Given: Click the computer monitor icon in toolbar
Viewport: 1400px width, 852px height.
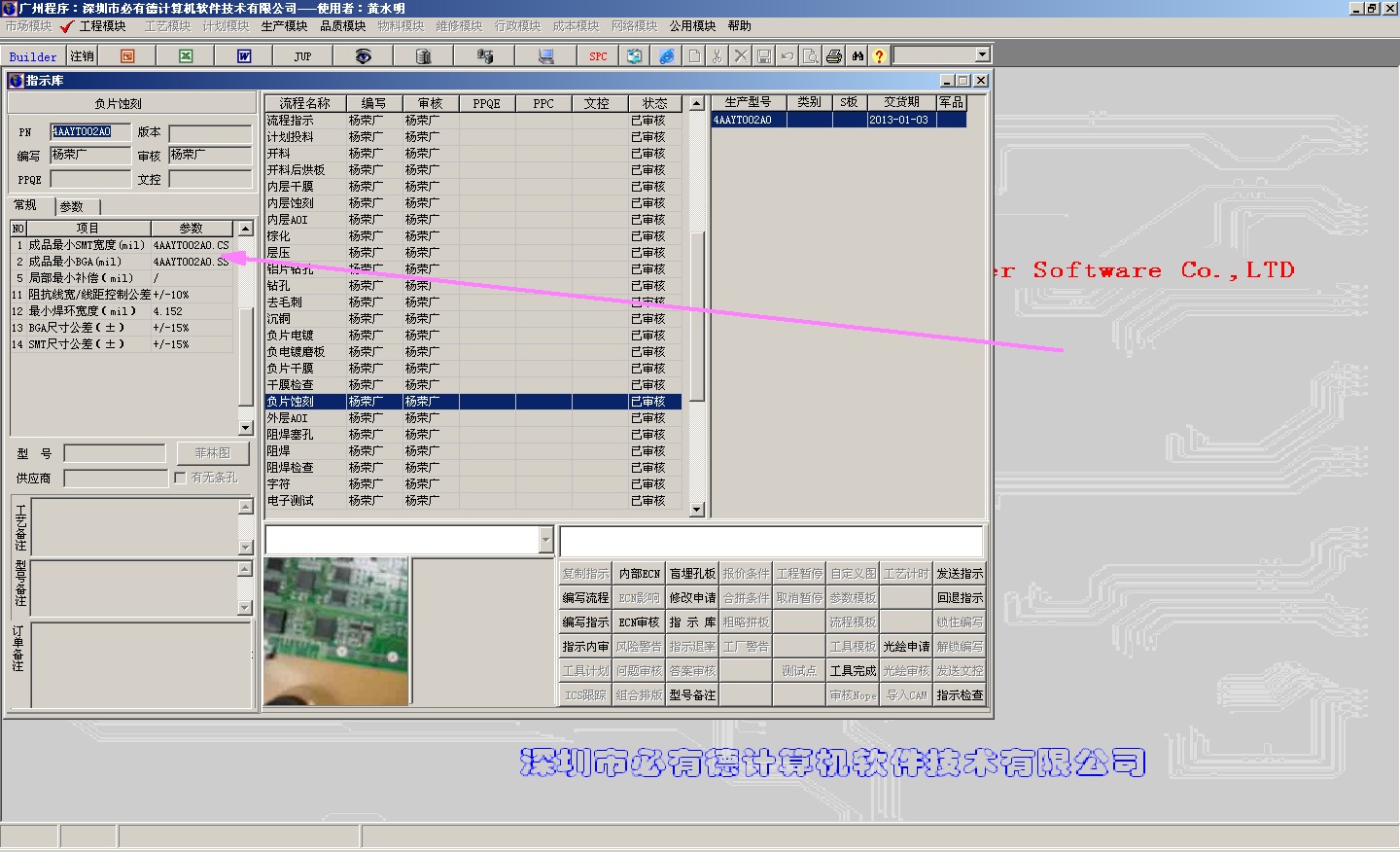Looking at the screenshot, I should pyautogui.click(x=545, y=56).
